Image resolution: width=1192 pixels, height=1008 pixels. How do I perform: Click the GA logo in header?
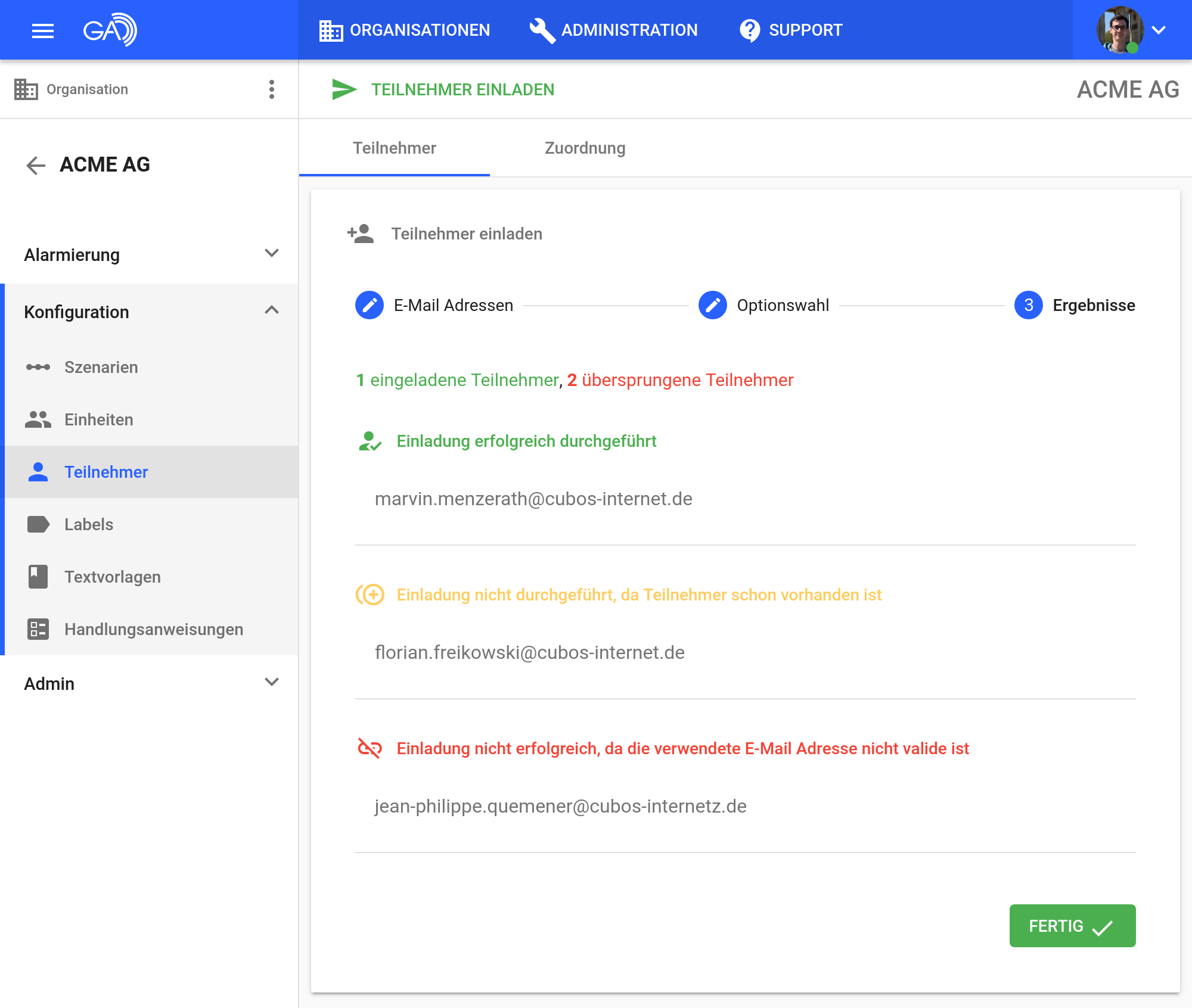(x=110, y=30)
